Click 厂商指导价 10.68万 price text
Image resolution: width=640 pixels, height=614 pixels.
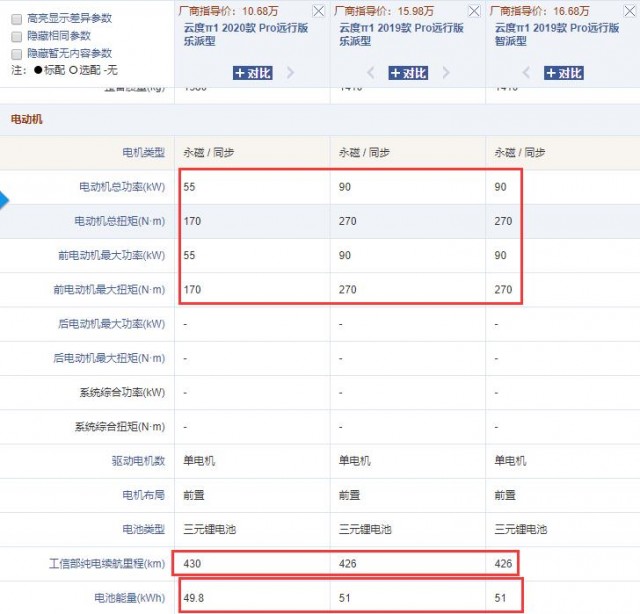click(229, 11)
